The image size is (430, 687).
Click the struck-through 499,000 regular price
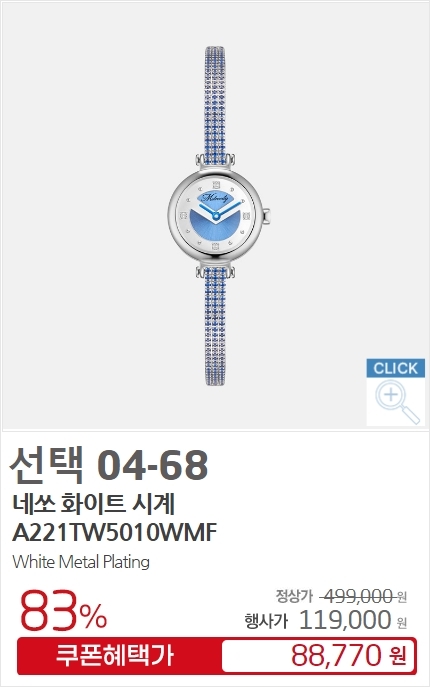click(358, 596)
